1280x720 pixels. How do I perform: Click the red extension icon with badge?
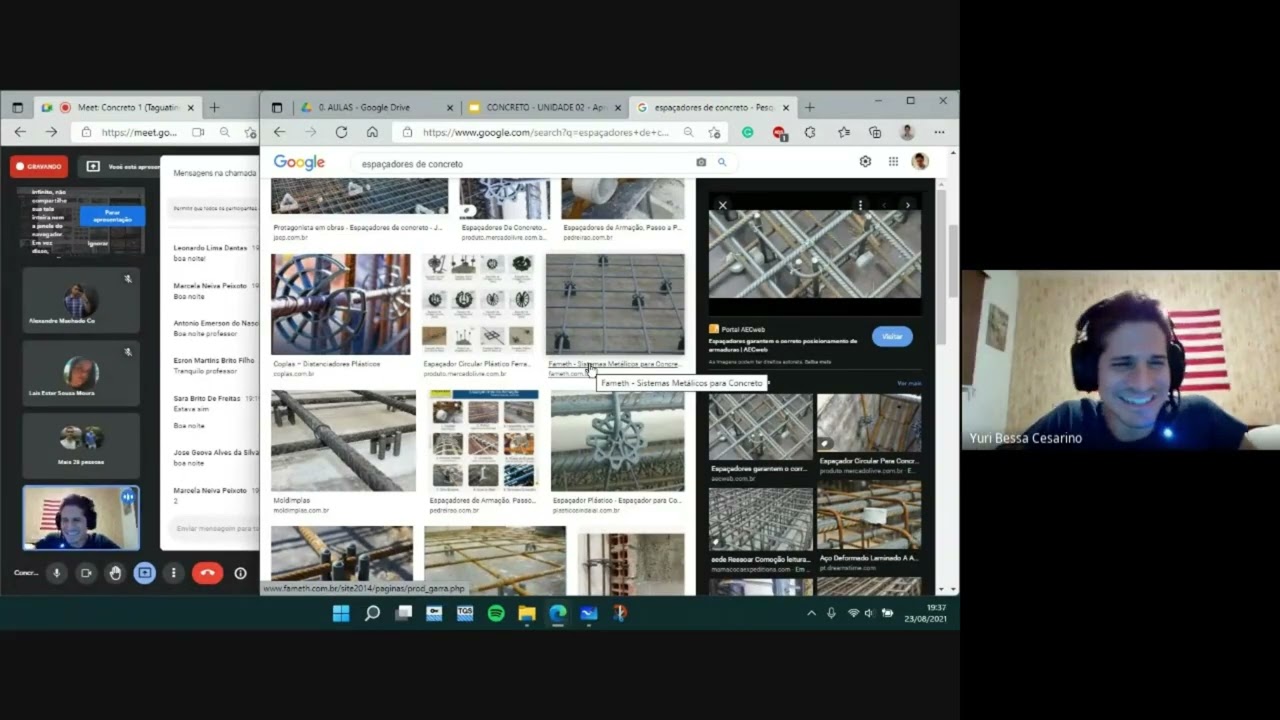pyautogui.click(x=779, y=132)
